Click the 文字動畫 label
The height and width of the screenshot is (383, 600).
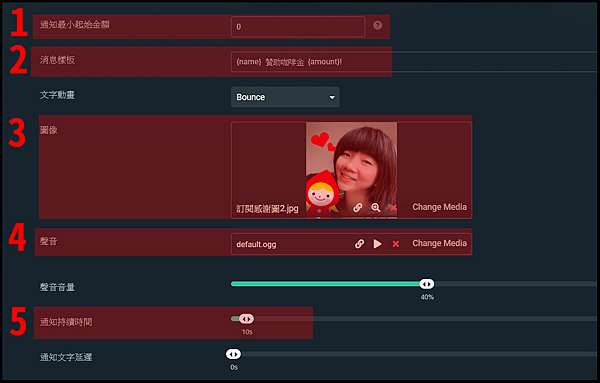tap(57, 95)
